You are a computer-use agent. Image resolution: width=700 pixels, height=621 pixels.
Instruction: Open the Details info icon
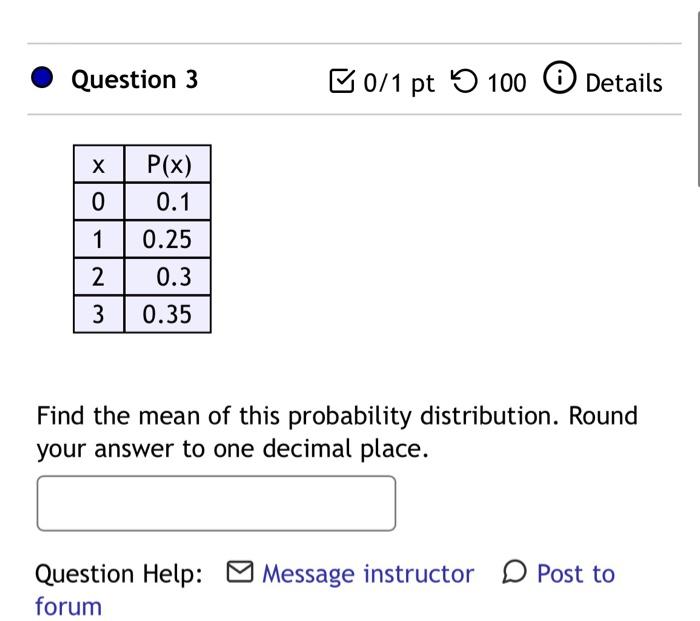[559, 77]
